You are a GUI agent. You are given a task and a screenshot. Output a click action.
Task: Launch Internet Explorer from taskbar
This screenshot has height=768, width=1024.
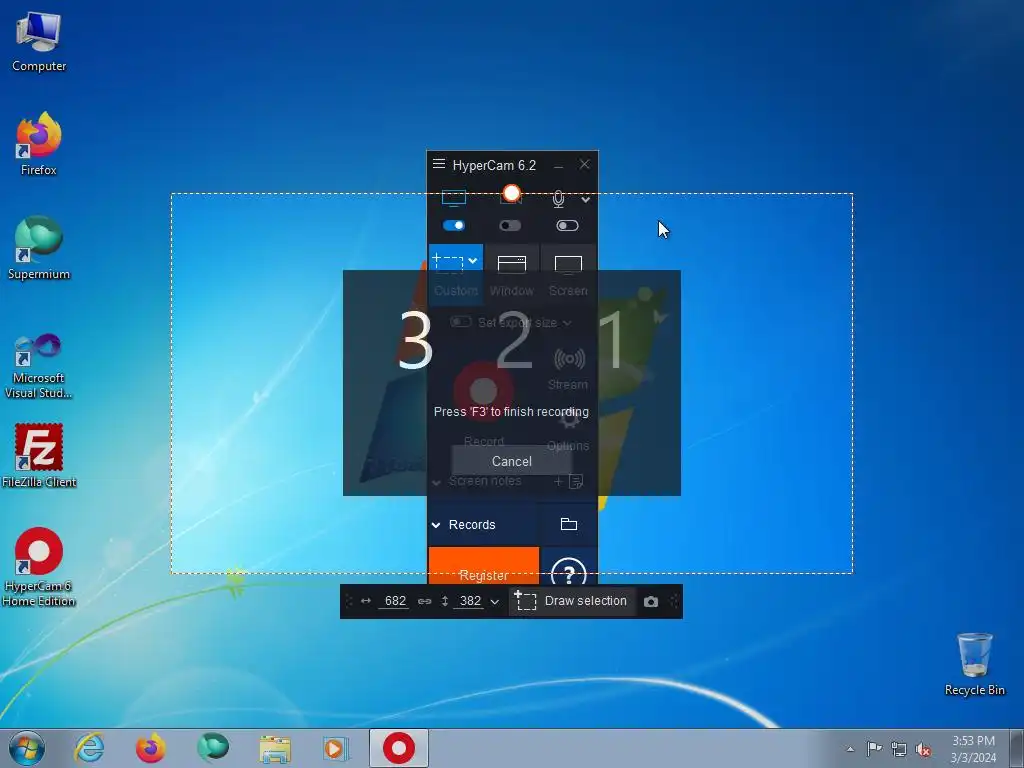click(x=89, y=748)
